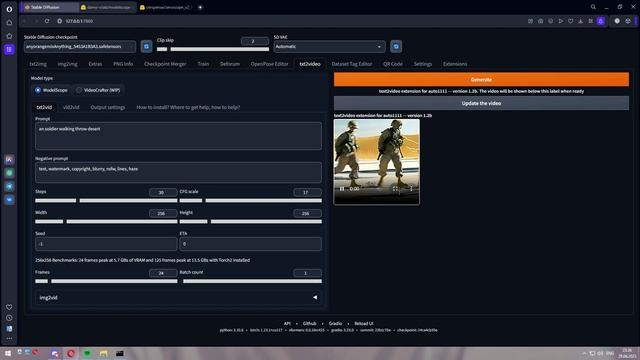Image resolution: width=640 pixels, height=360 pixels.
Task: Open the video player more-options menu
Action: tap(411, 189)
